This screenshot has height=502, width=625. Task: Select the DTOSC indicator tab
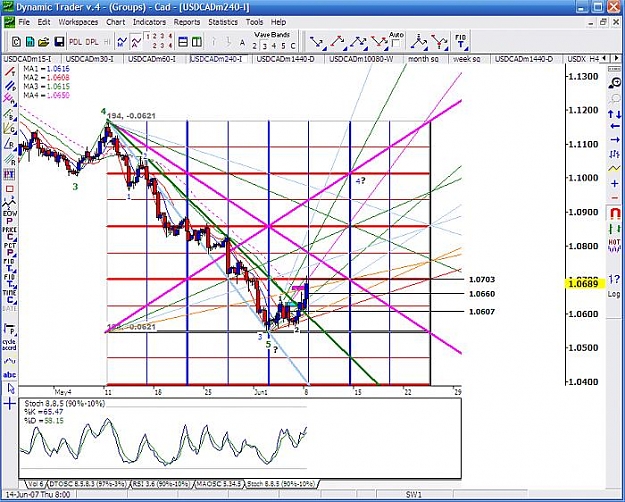pos(88,484)
